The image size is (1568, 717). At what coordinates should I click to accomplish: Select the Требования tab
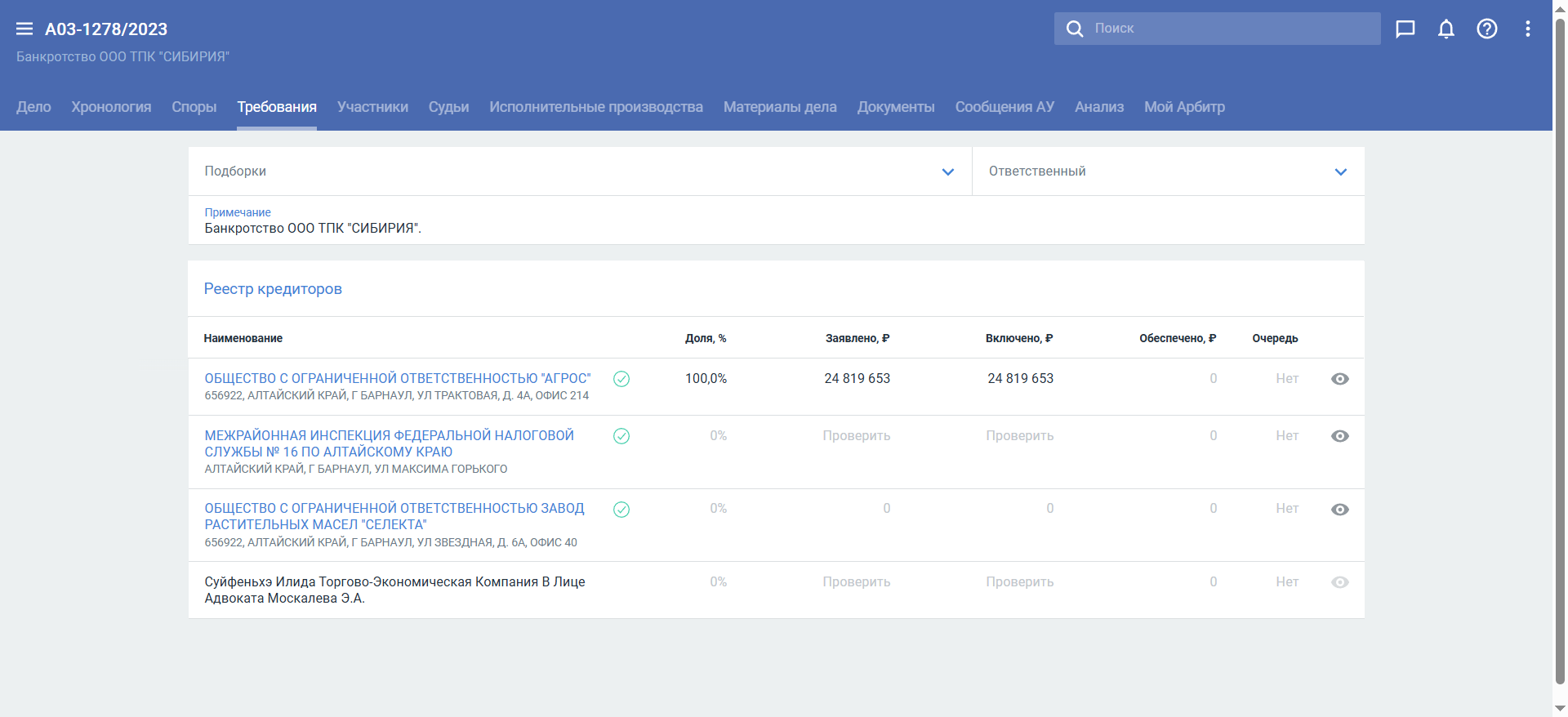(x=277, y=107)
